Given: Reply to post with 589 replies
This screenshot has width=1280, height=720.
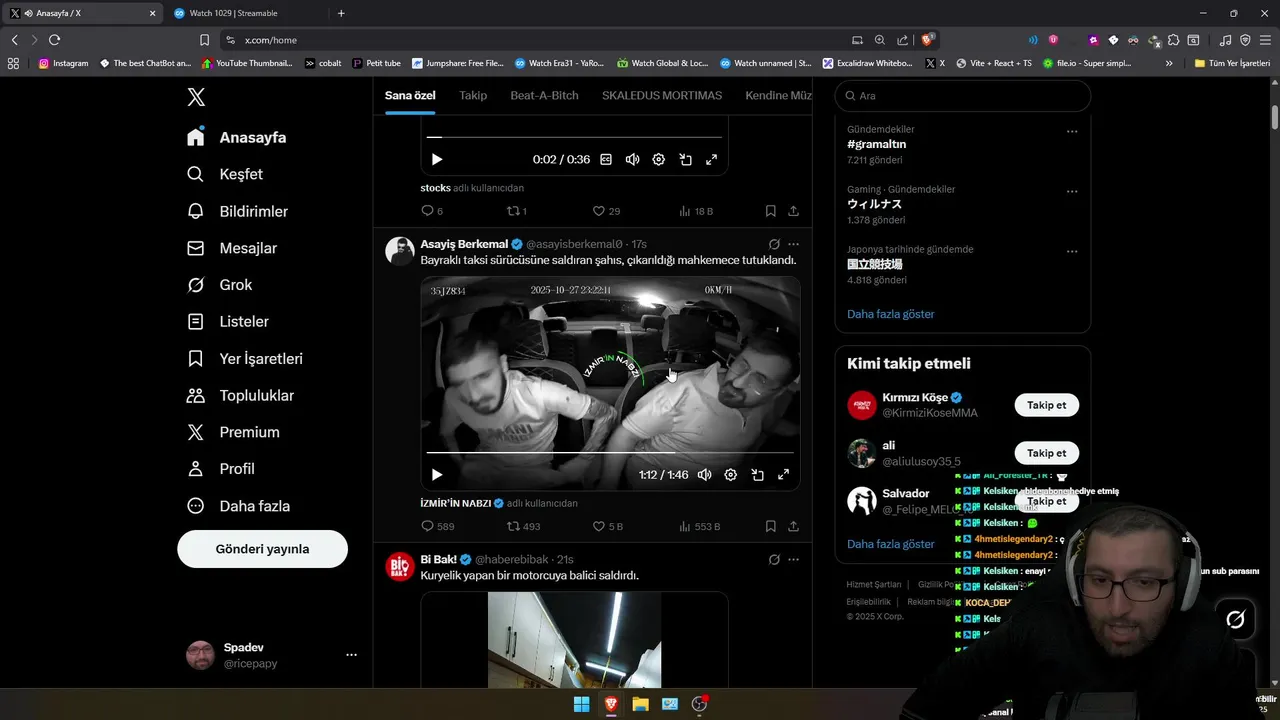Looking at the screenshot, I should 437,526.
